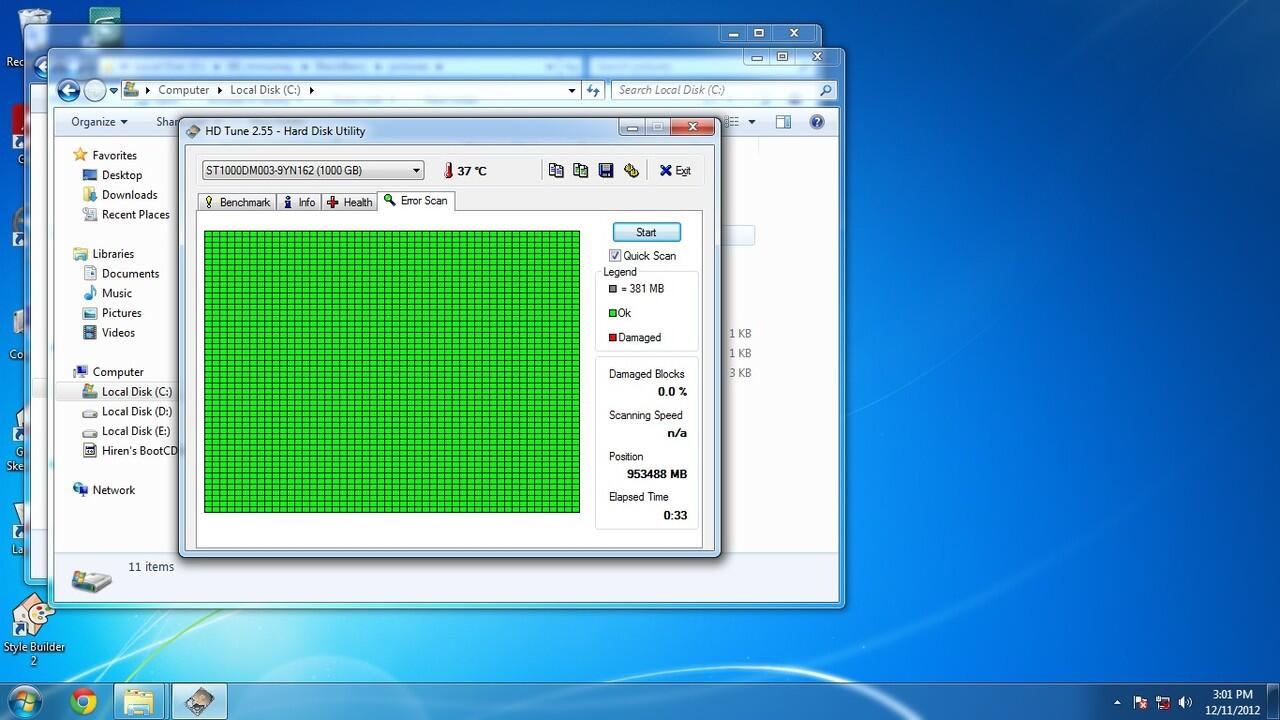Click the 0:33 elapsed time value
The width and height of the screenshot is (1280, 720).
click(x=675, y=516)
